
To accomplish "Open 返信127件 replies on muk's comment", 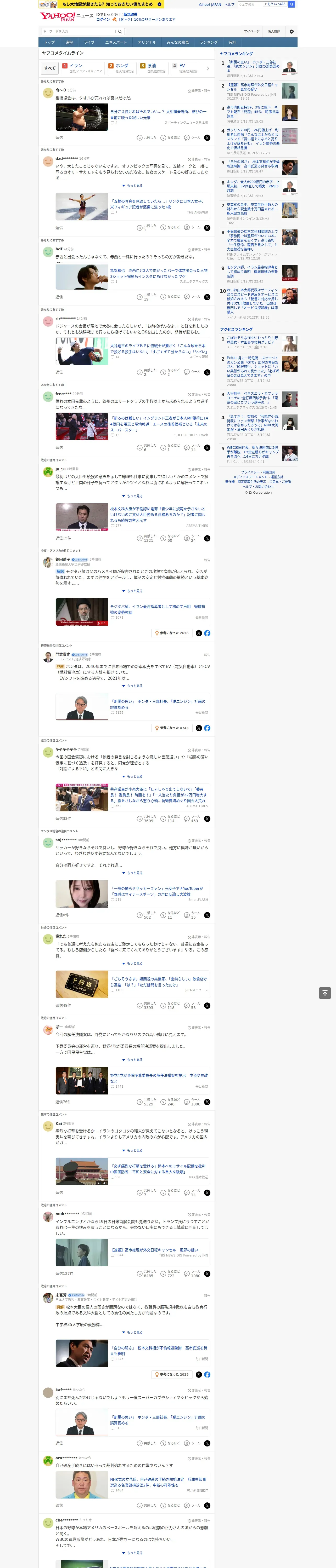I will coord(65,1273).
